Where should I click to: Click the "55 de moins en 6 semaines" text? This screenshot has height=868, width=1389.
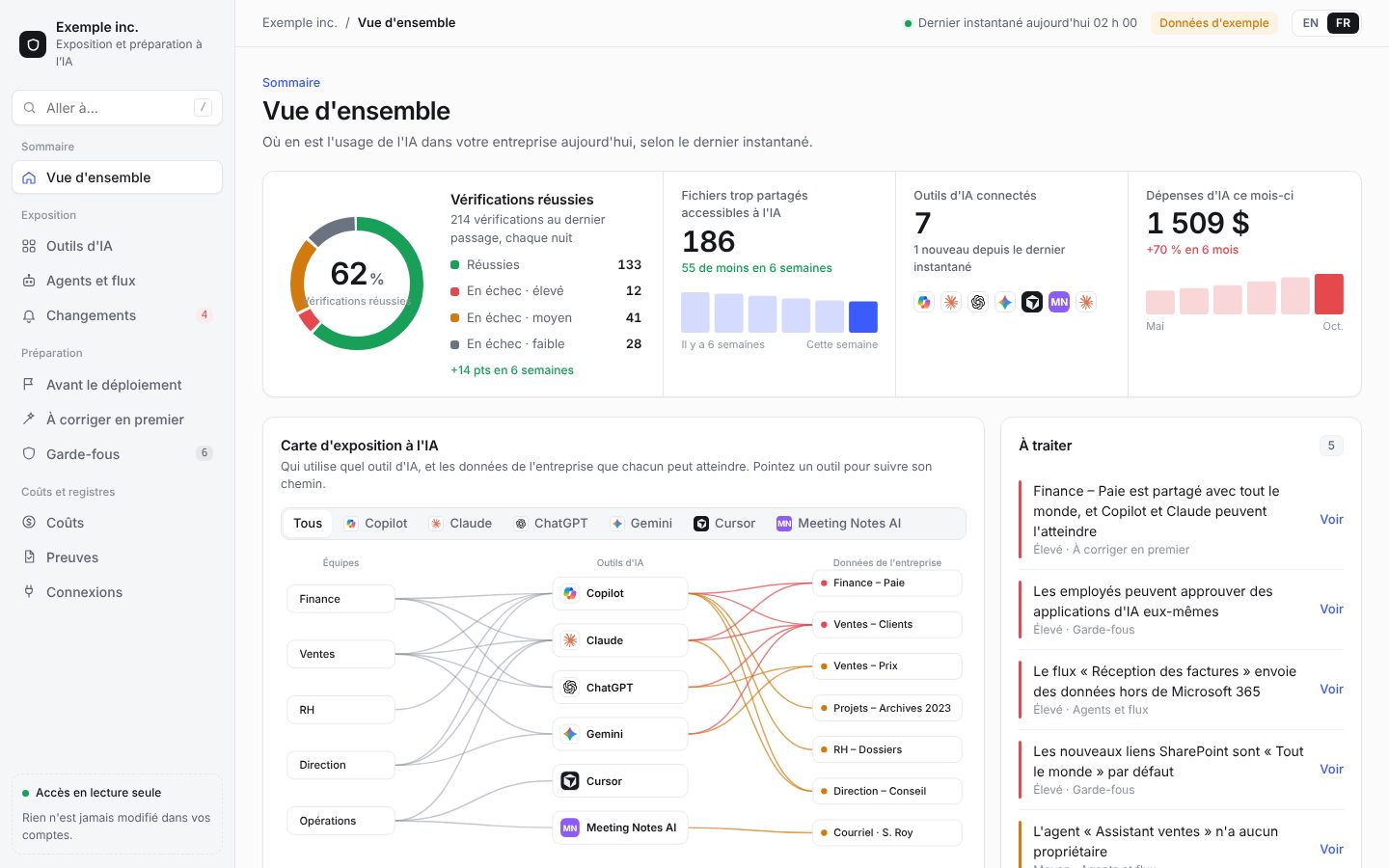pyautogui.click(x=757, y=268)
